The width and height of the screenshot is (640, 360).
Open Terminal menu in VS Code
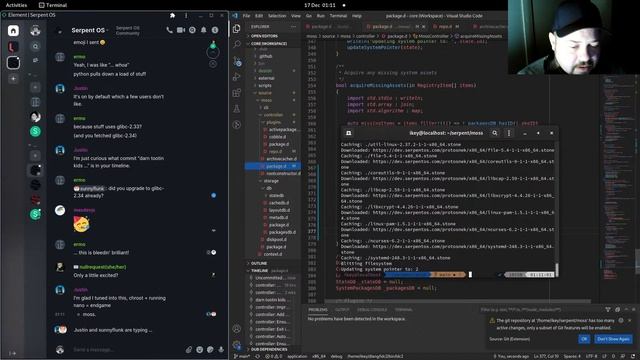(338, 16)
